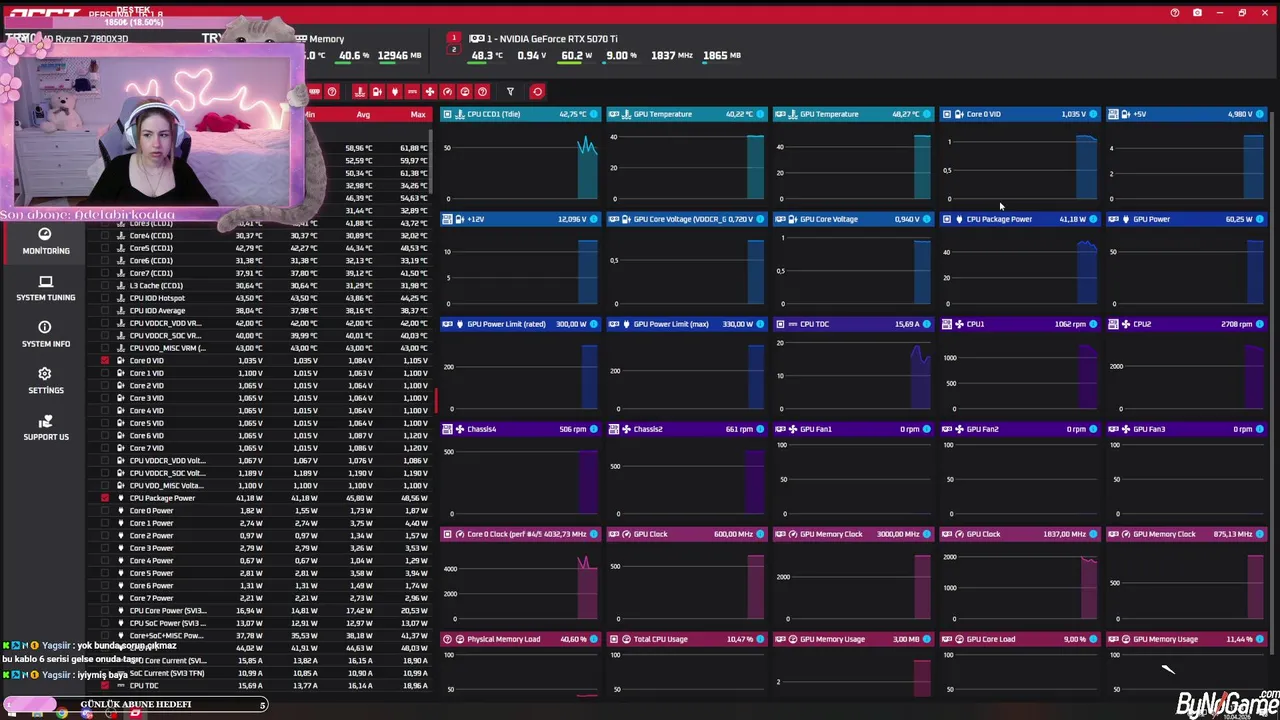
Task: Open info for Total CPU Usage graph
Action: 760,639
